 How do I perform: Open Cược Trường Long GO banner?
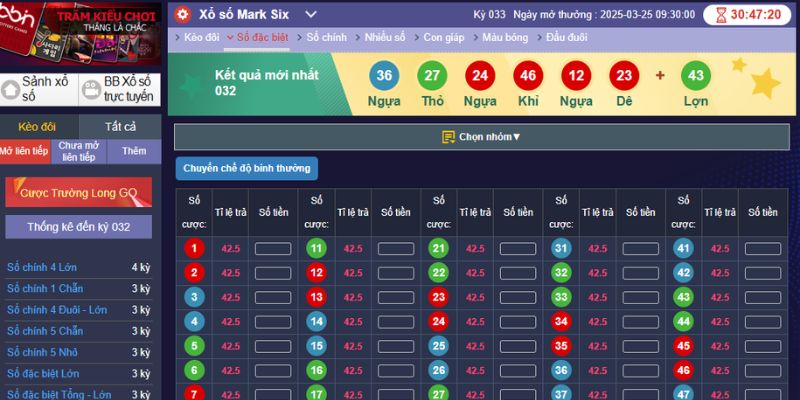[79, 192]
